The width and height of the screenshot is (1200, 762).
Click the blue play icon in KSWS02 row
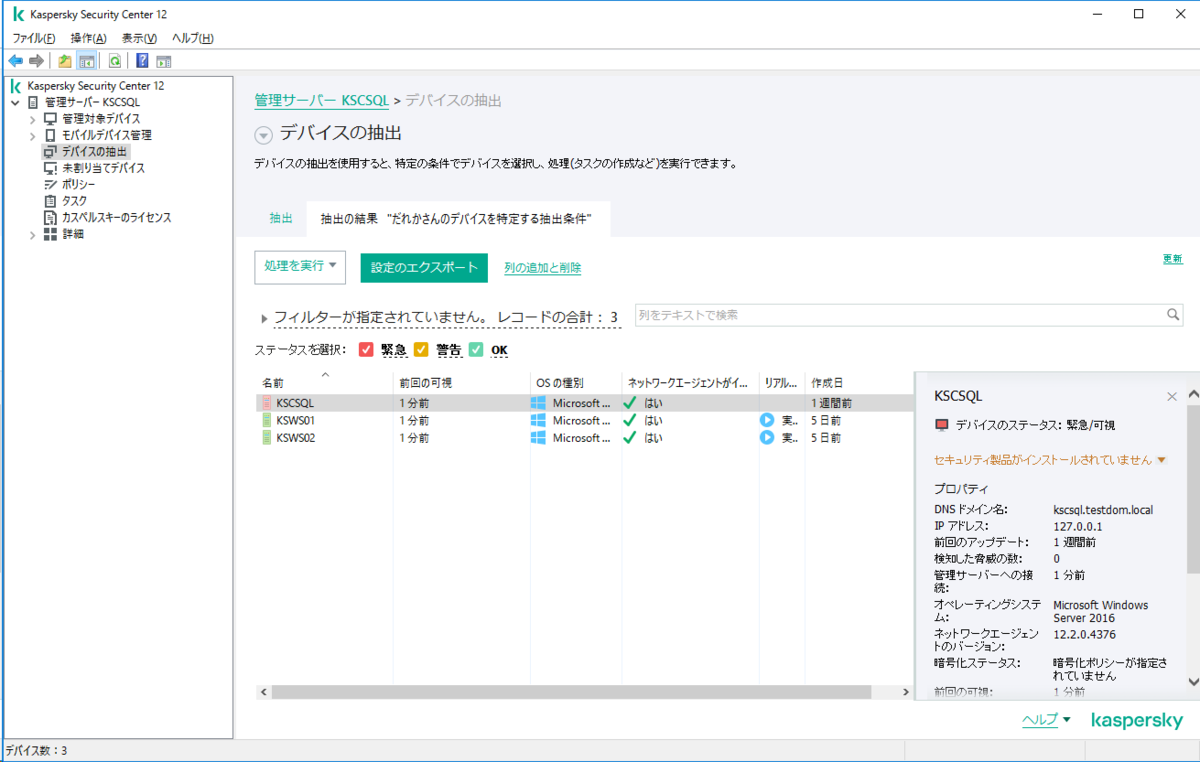(767, 438)
